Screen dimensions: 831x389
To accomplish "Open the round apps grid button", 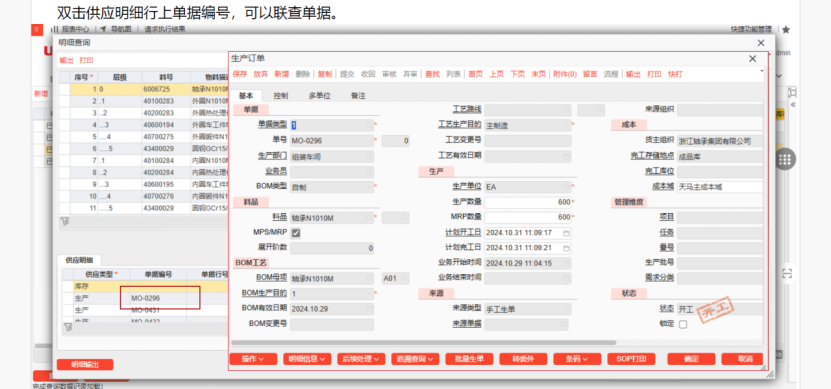I will click(x=786, y=159).
